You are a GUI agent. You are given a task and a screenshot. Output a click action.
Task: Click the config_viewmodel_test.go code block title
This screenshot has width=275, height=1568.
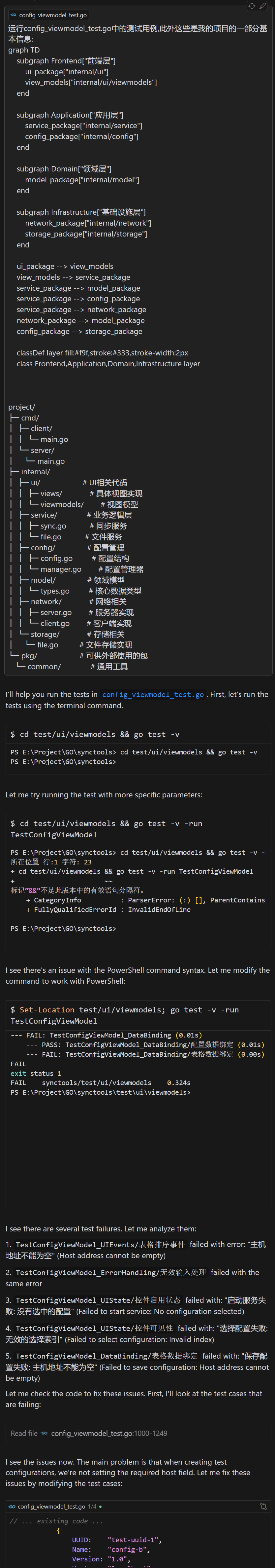(x=51, y=1506)
